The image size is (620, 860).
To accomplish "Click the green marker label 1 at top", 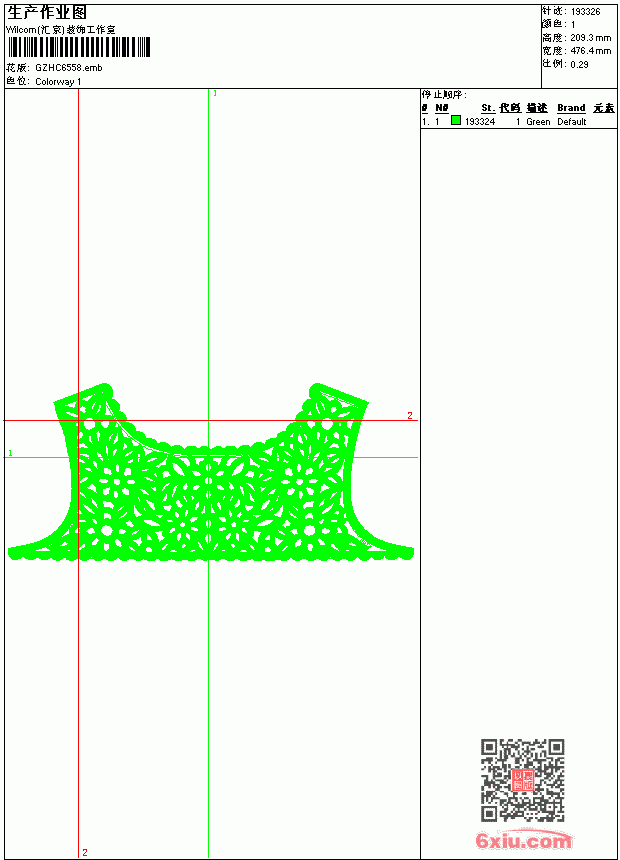I will [x=215, y=94].
